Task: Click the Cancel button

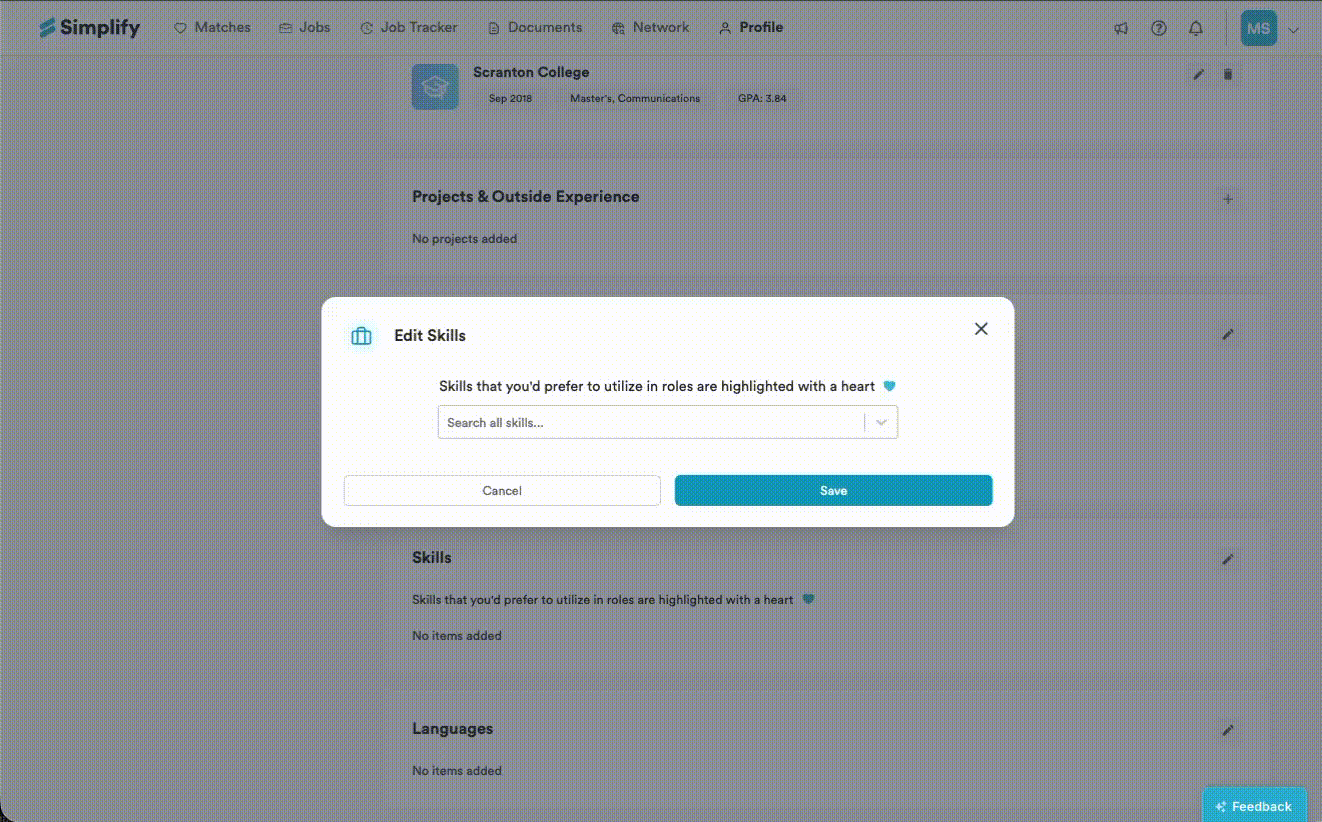Action: 502,490
